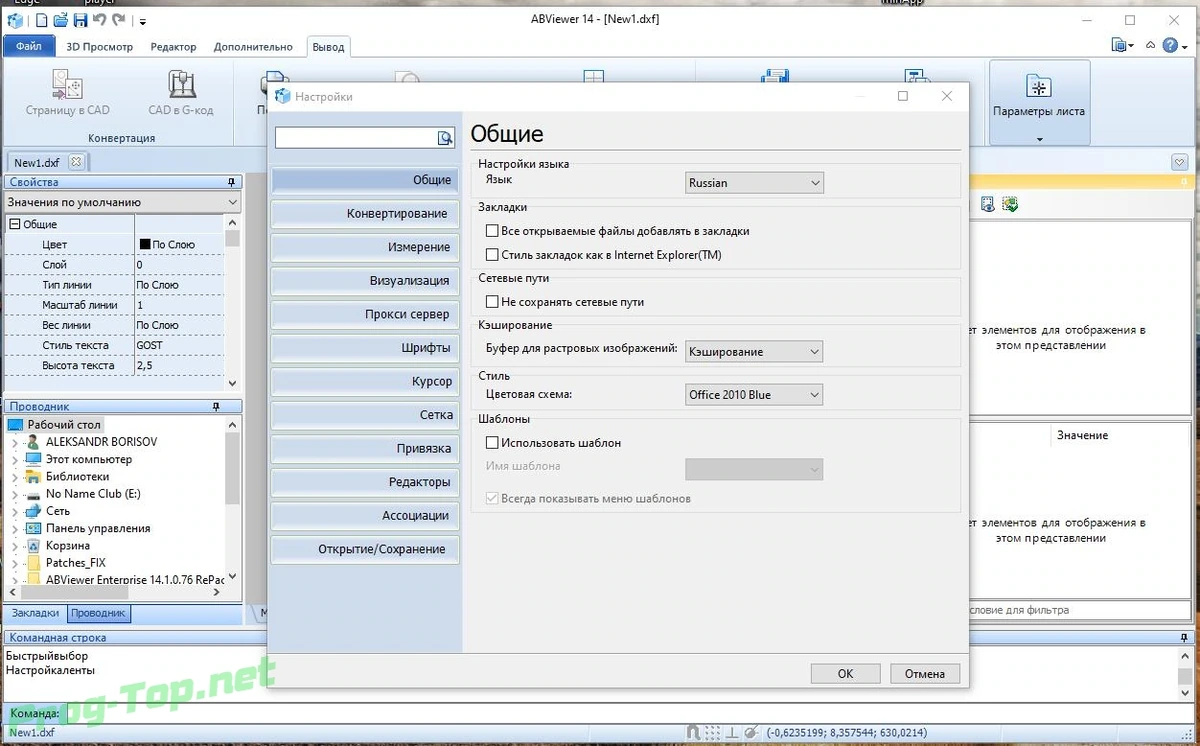Toggle the grid dots icon in status bar
Screen dimensions: 1200x746
pos(712,733)
